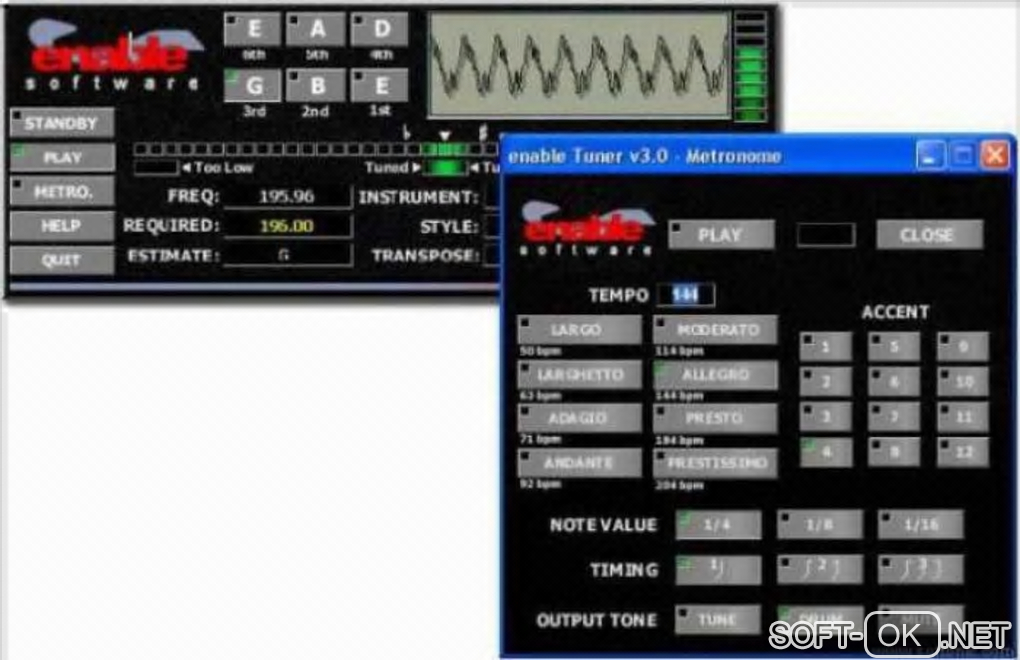
Task: Close the Metronome window via title bar X
Action: pos(995,155)
